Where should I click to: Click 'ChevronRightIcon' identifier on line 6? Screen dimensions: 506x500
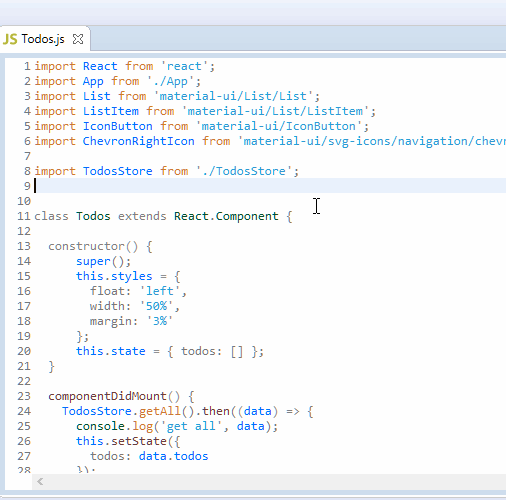(x=139, y=141)
